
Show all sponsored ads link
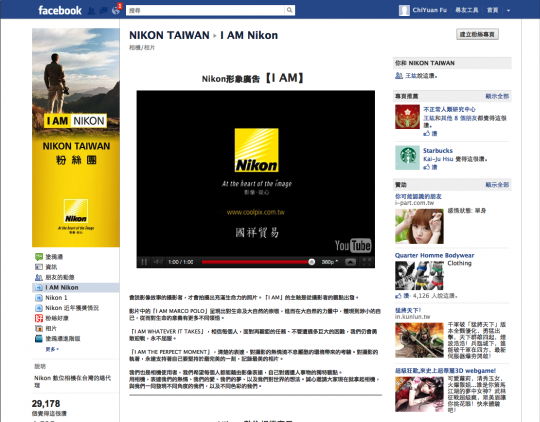[497, 185]
